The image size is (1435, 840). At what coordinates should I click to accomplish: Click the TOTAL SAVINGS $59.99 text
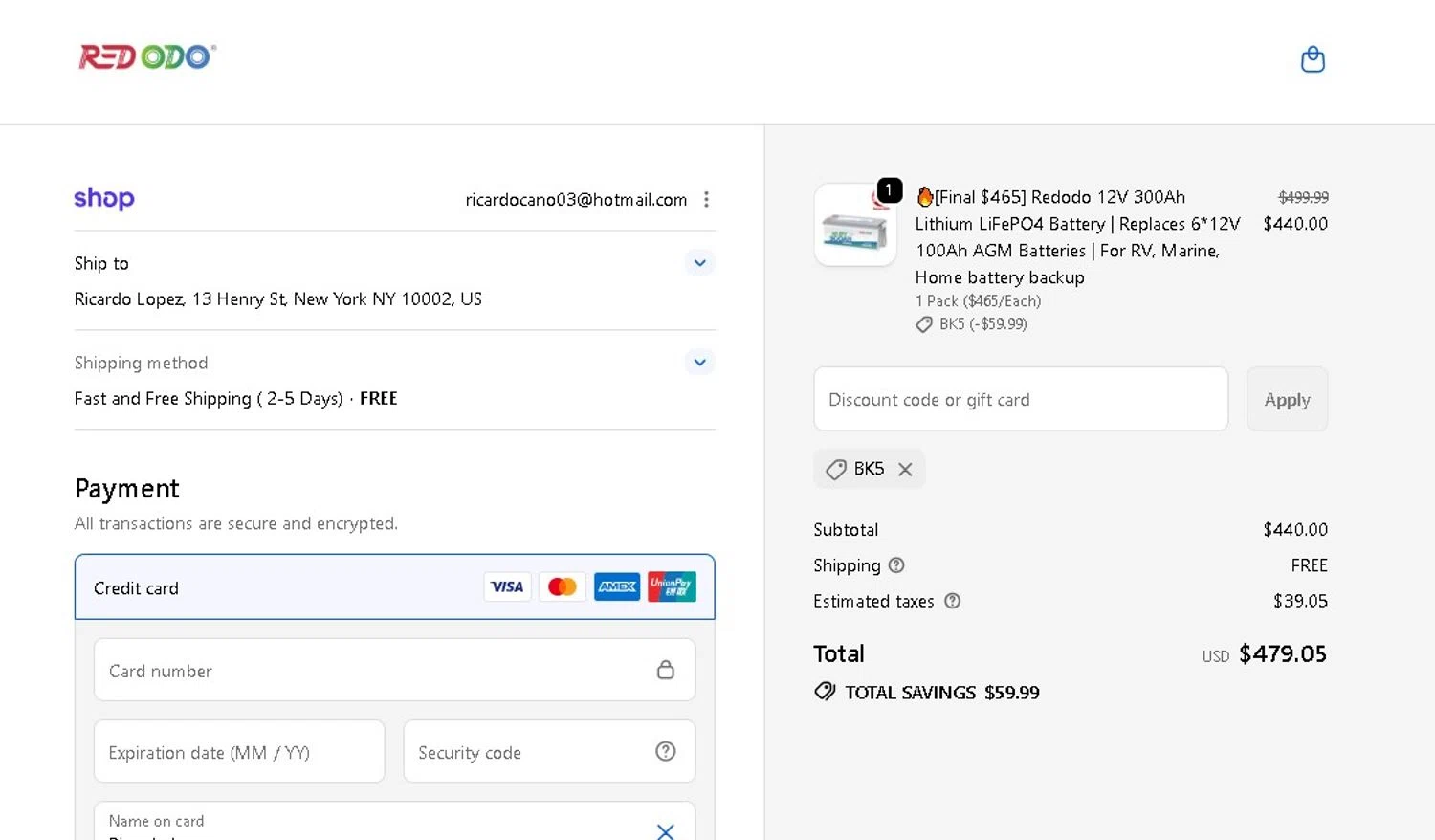[x=942, y=692]
